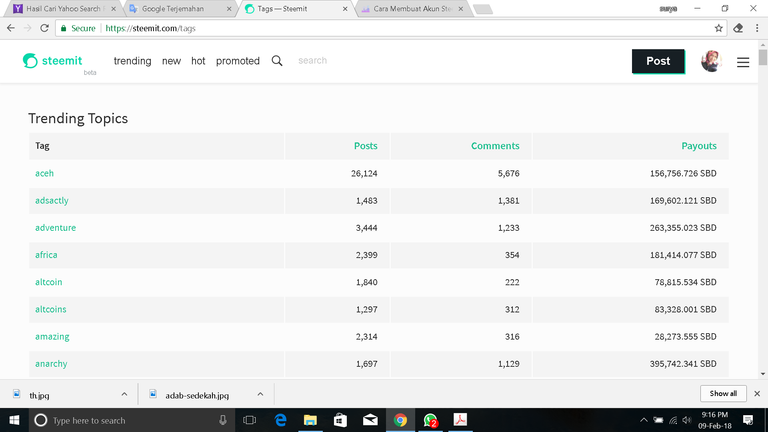
Task: Open the Mail app on the taskbar
Action: (370, 420)
